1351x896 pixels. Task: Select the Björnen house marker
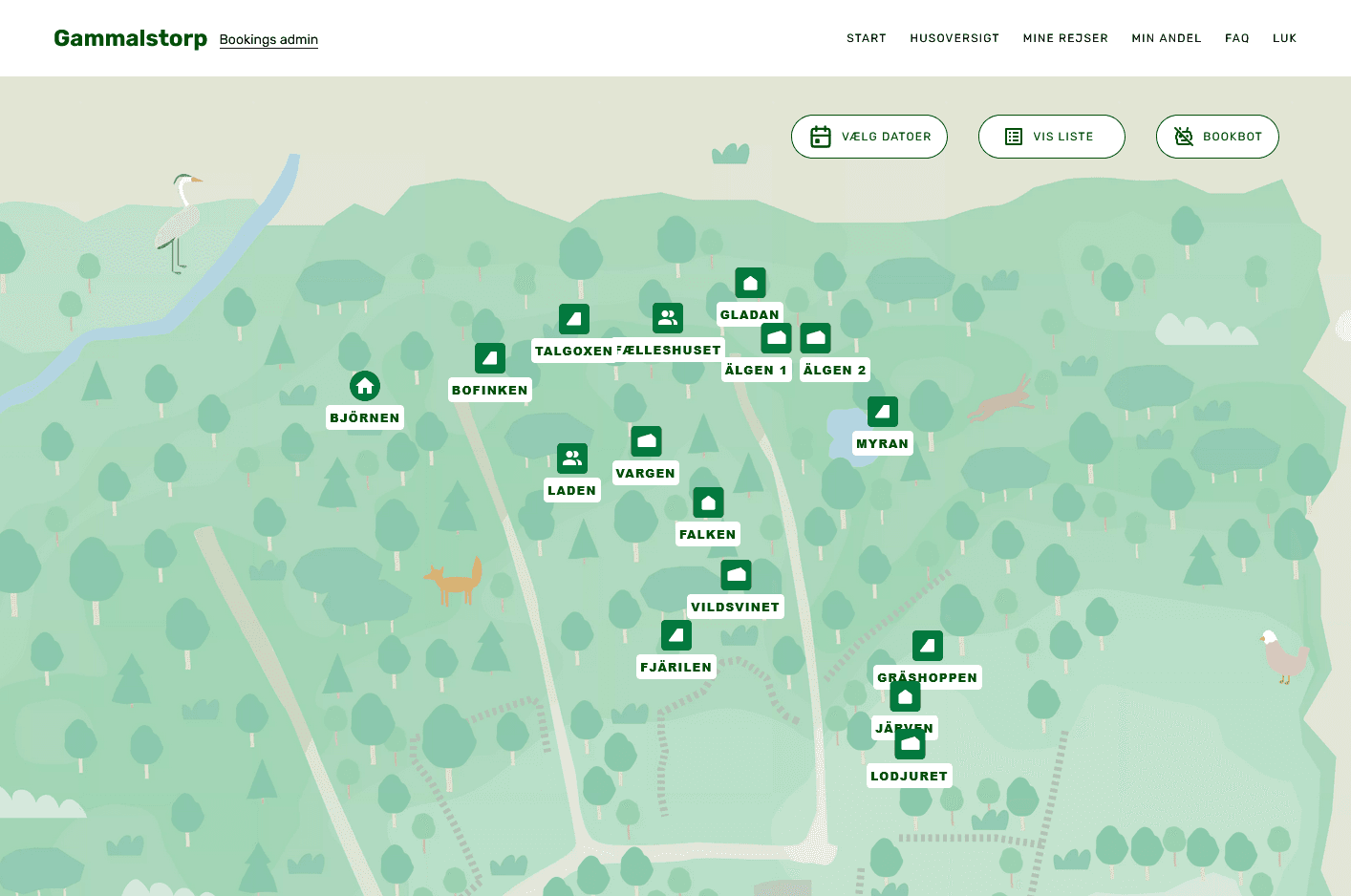[365, 385]
